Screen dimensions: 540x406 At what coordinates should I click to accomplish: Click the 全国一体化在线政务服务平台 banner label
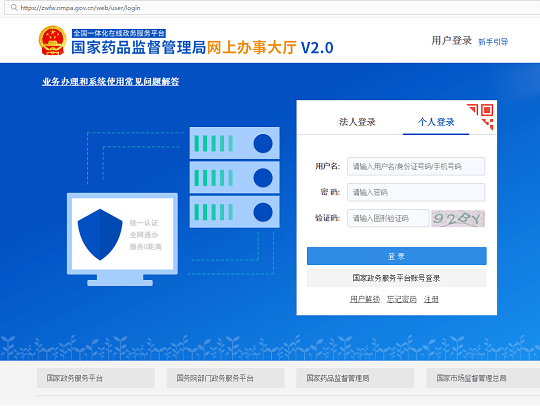click(119, 33)
